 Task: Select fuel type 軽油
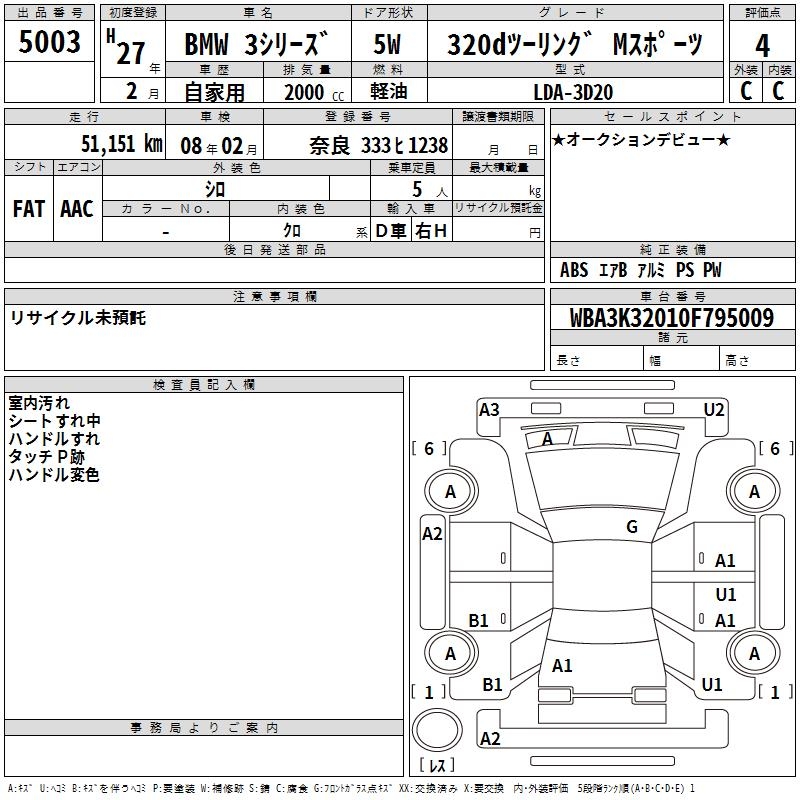click(x=389, y=91)
